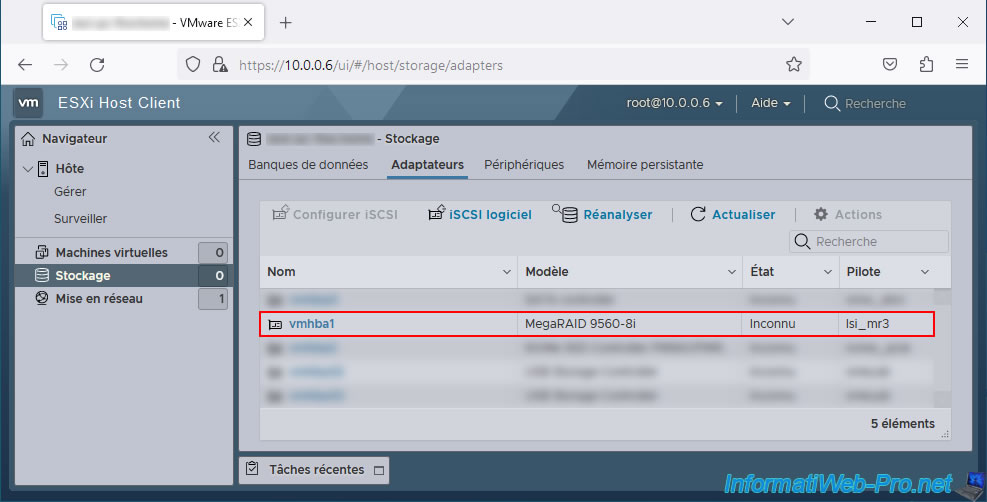
Task: Click the padlock site security icon
Action: click(220, 65)
